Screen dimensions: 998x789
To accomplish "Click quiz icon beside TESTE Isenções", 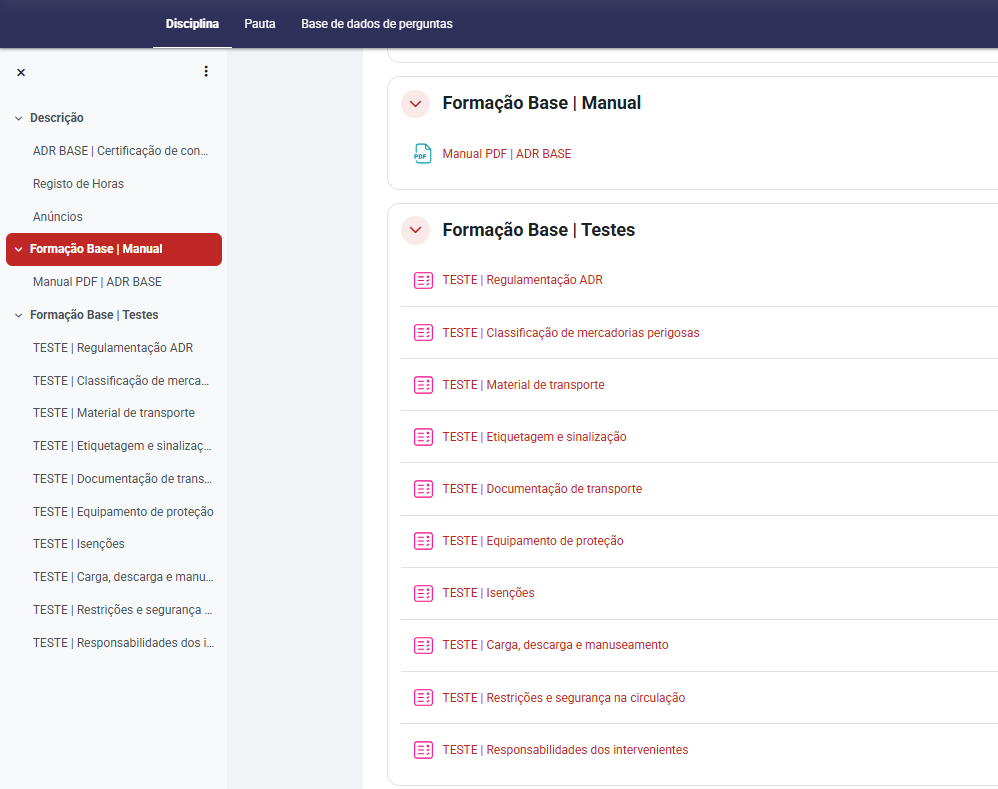I will point(423,593).
